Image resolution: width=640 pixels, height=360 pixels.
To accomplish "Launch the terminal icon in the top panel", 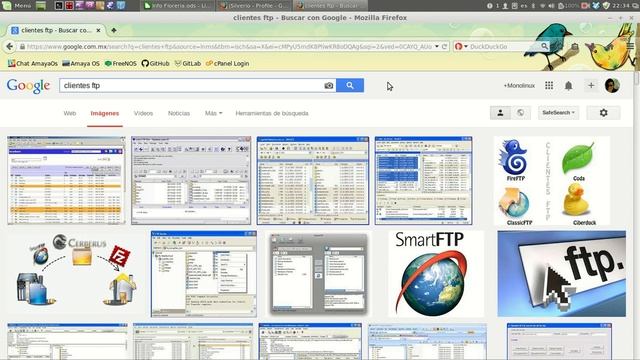I will click(59, 5).
